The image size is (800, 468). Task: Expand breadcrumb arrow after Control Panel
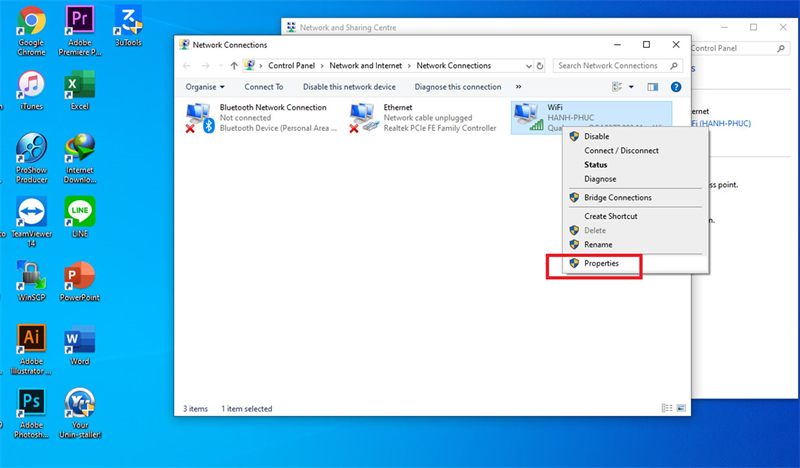(322, 66)
